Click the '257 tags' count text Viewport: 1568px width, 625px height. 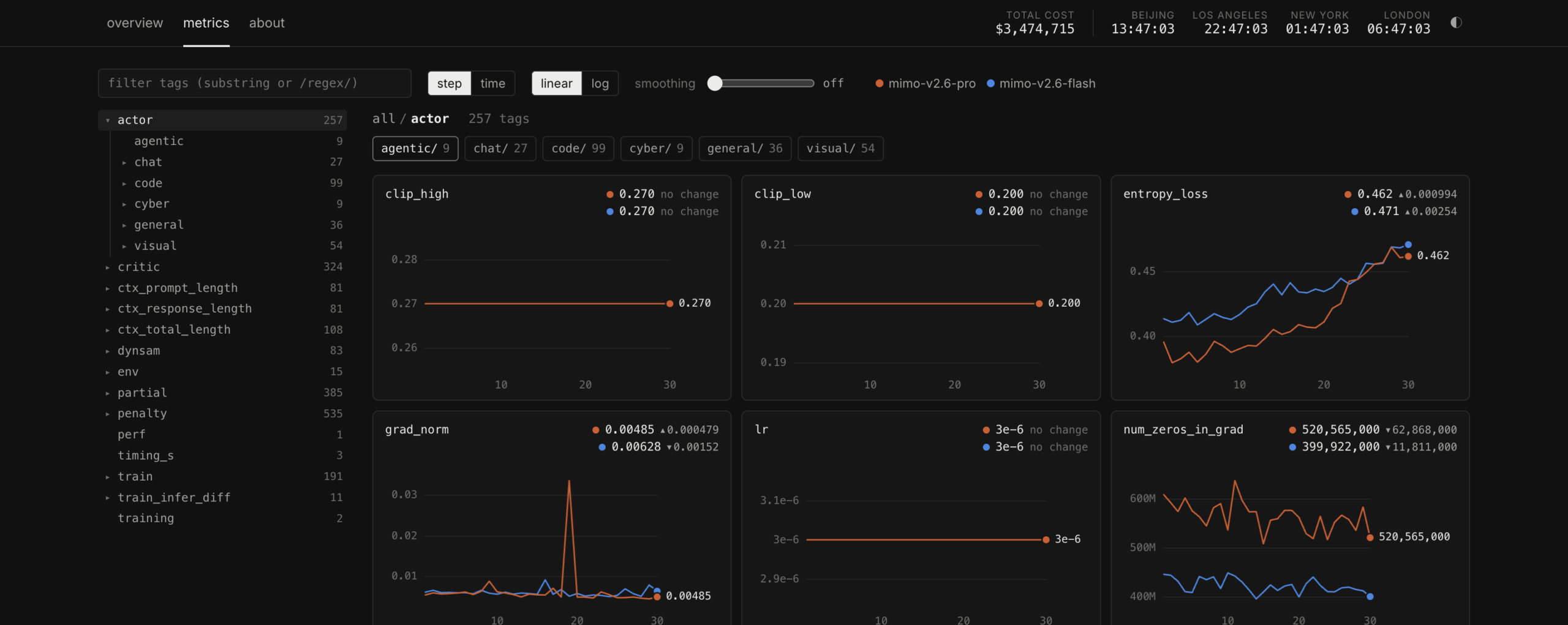tap(499, 119)
